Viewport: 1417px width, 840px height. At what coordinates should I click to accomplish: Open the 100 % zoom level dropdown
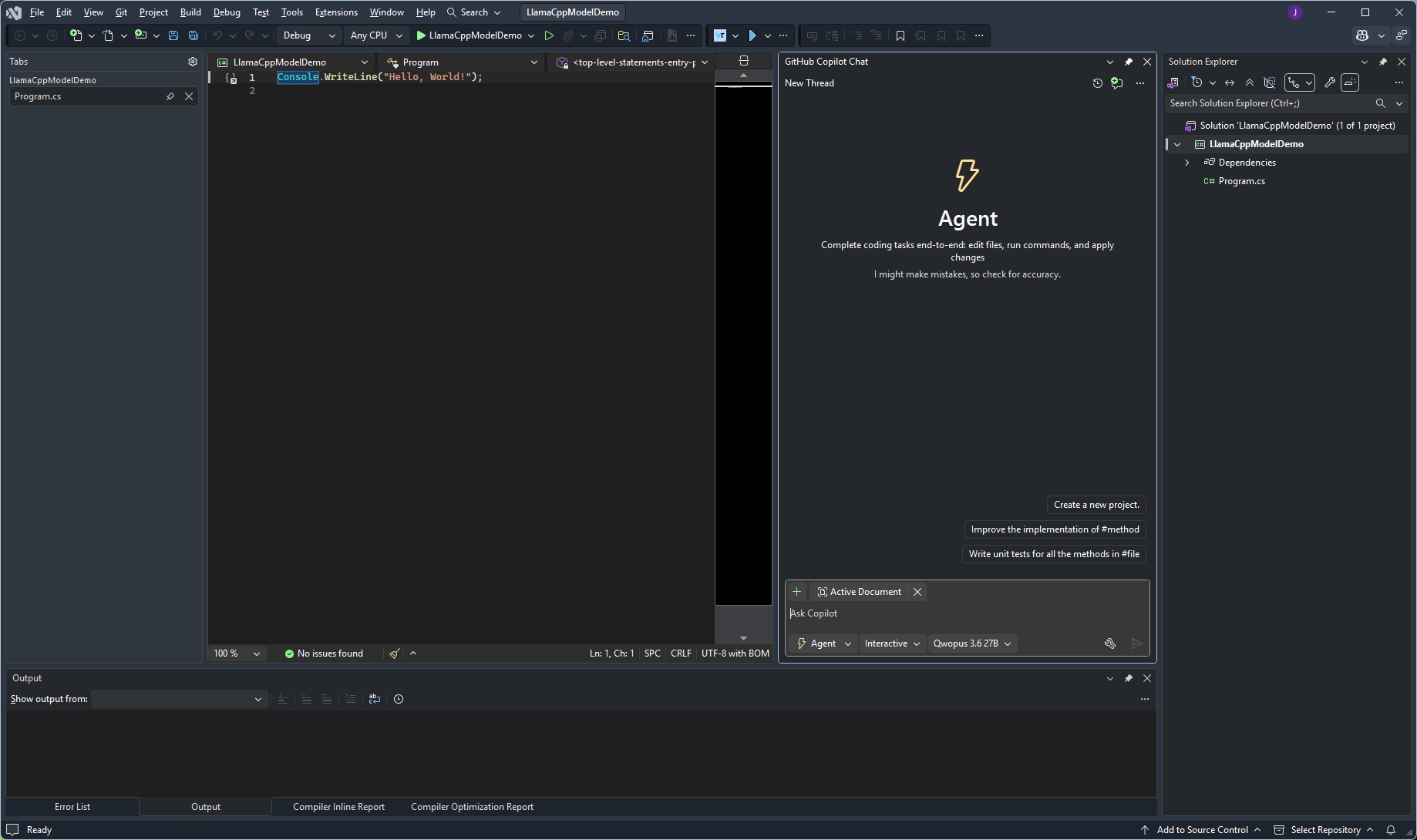(x=237, y=654)
